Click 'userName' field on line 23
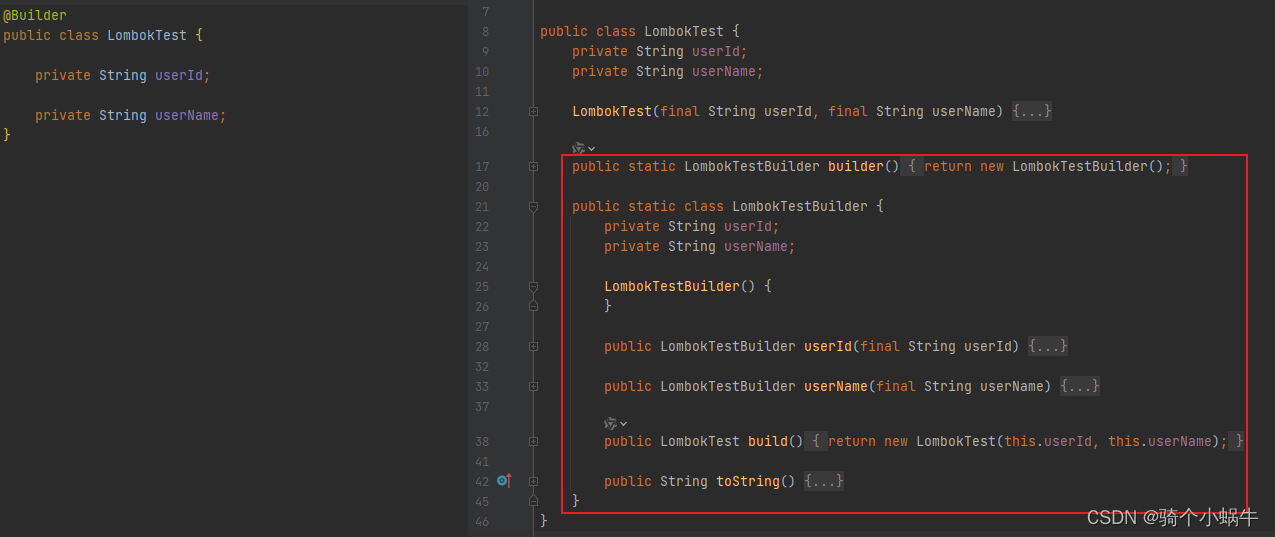 [756, 246]
